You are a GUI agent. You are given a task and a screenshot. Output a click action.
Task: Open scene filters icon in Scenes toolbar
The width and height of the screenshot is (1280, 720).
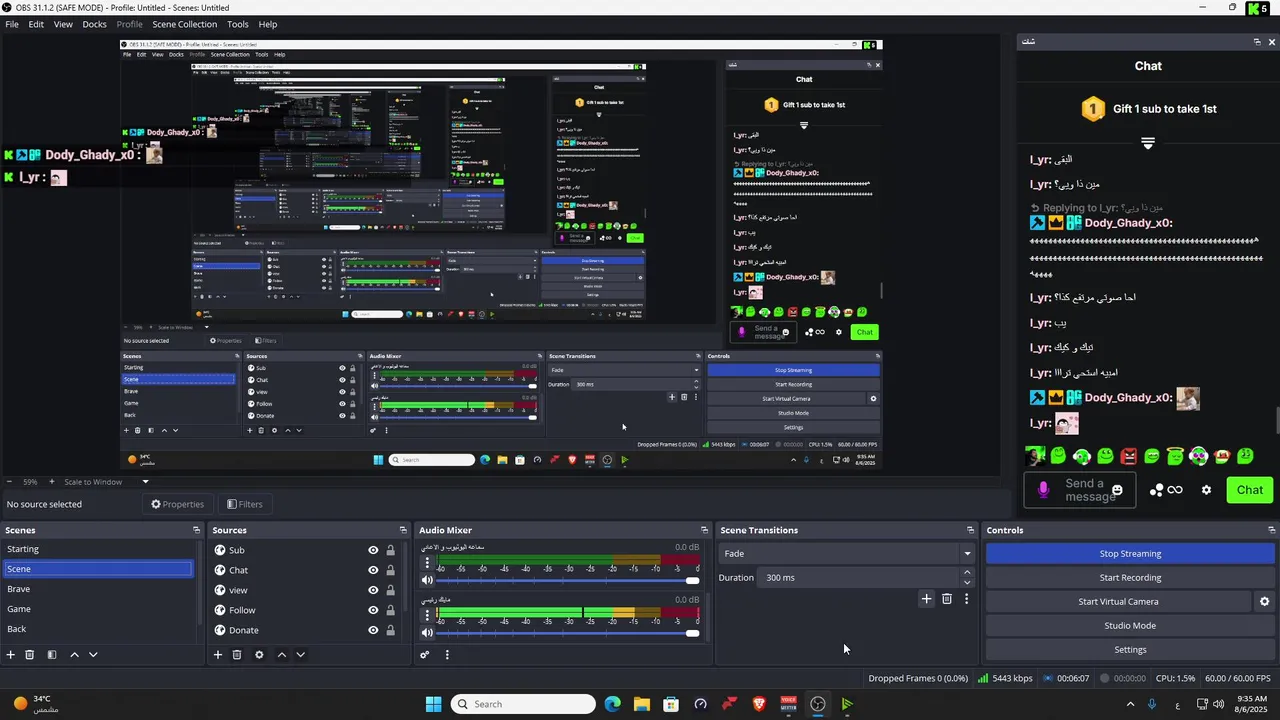[52, 655]
